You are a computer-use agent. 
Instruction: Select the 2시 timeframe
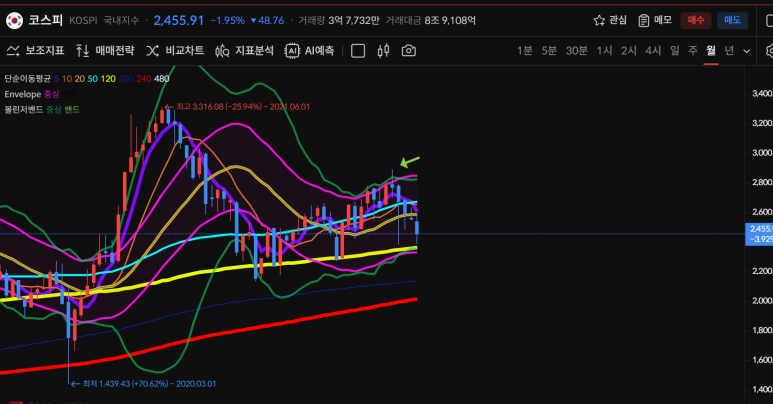click(629, 50)
